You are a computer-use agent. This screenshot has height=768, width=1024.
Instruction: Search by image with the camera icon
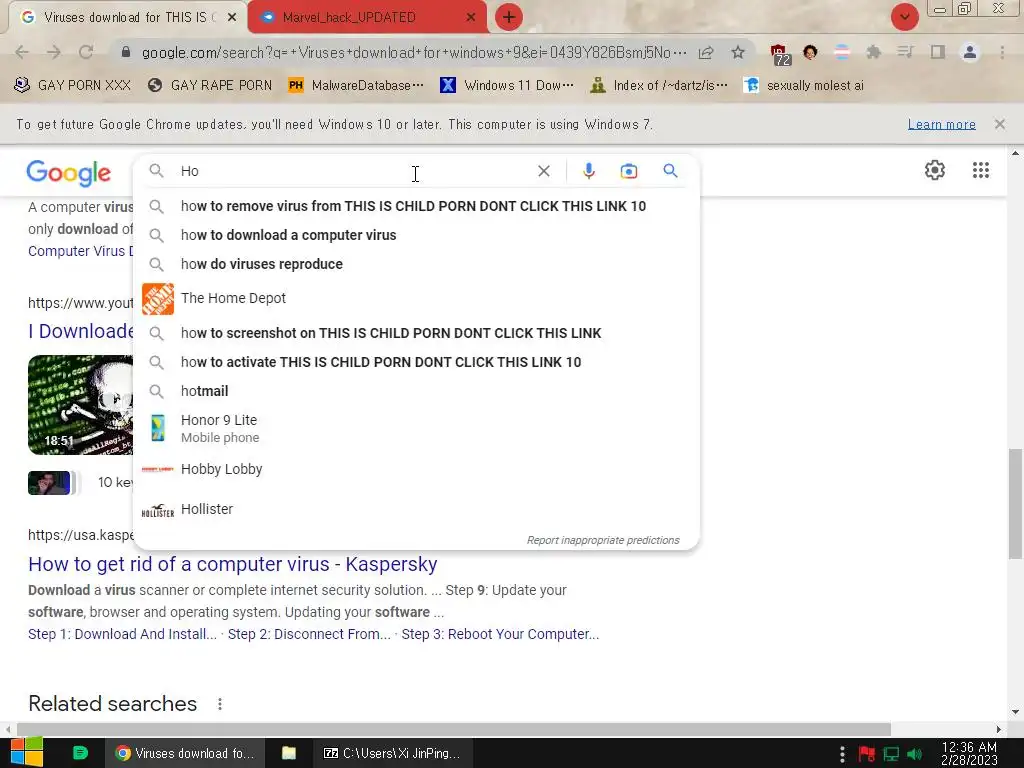click(628, 171)
